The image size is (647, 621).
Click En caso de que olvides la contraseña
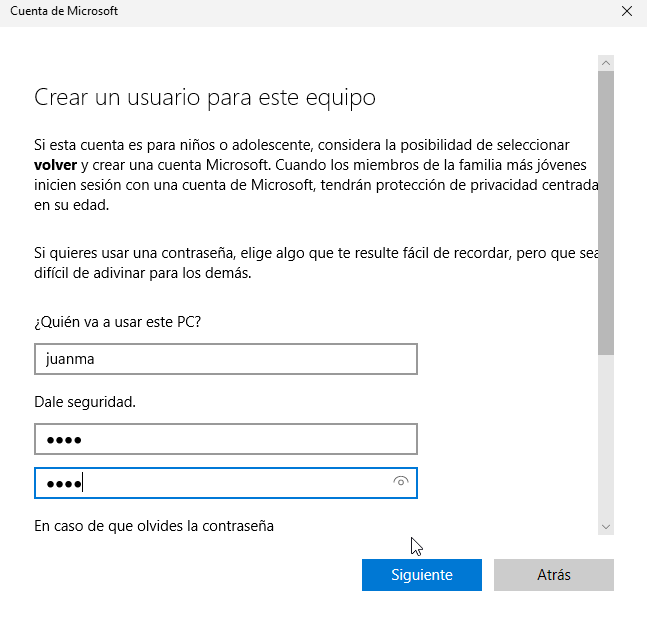tap(154, 526)
